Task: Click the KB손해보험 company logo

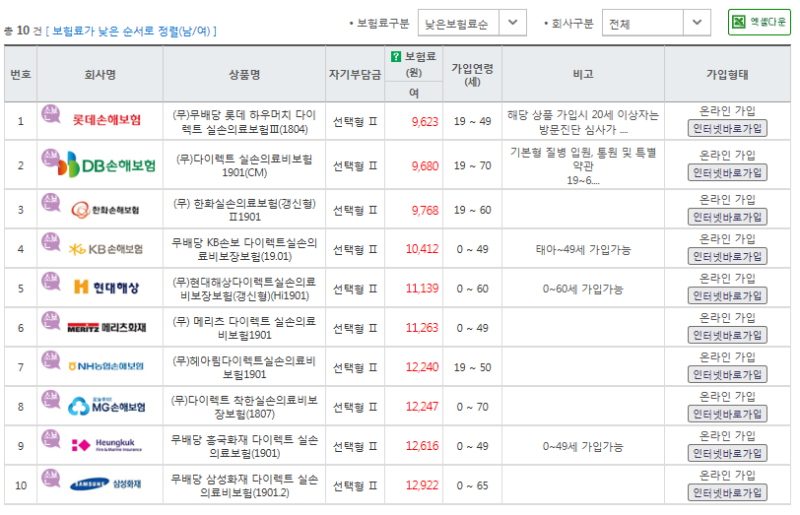Action: click(106, 249)
